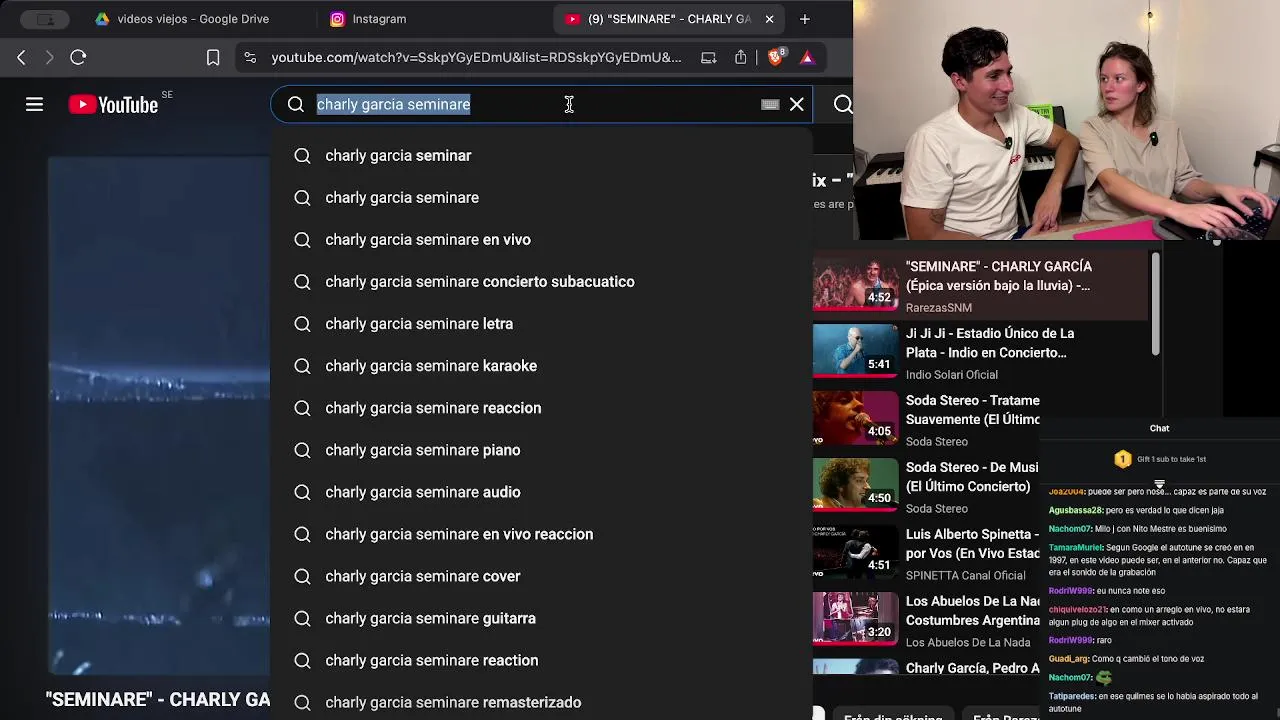The height and width of the screenshot is (720, 1280).
Task: Click the video player area
Action: (x=159, y=415)
